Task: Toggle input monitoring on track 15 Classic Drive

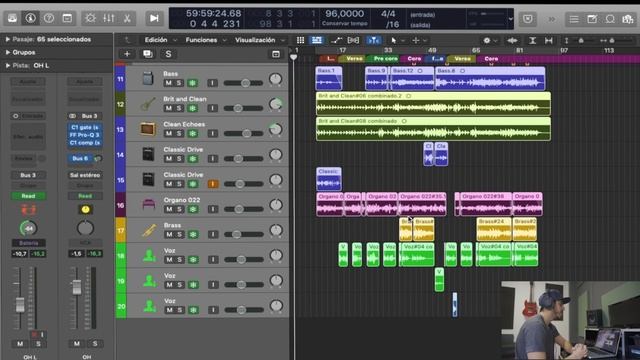Action: click(213, 184)
